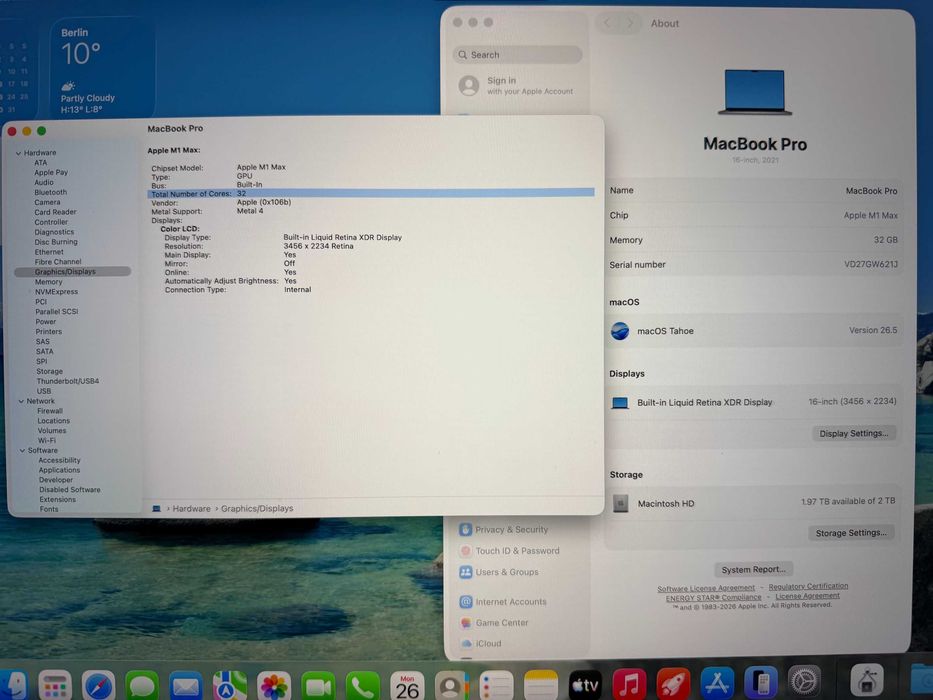The height and width of the screenshot is (700, 933).
Task: Open System Settings gear icon in Dock
Action: pos(804,681)
